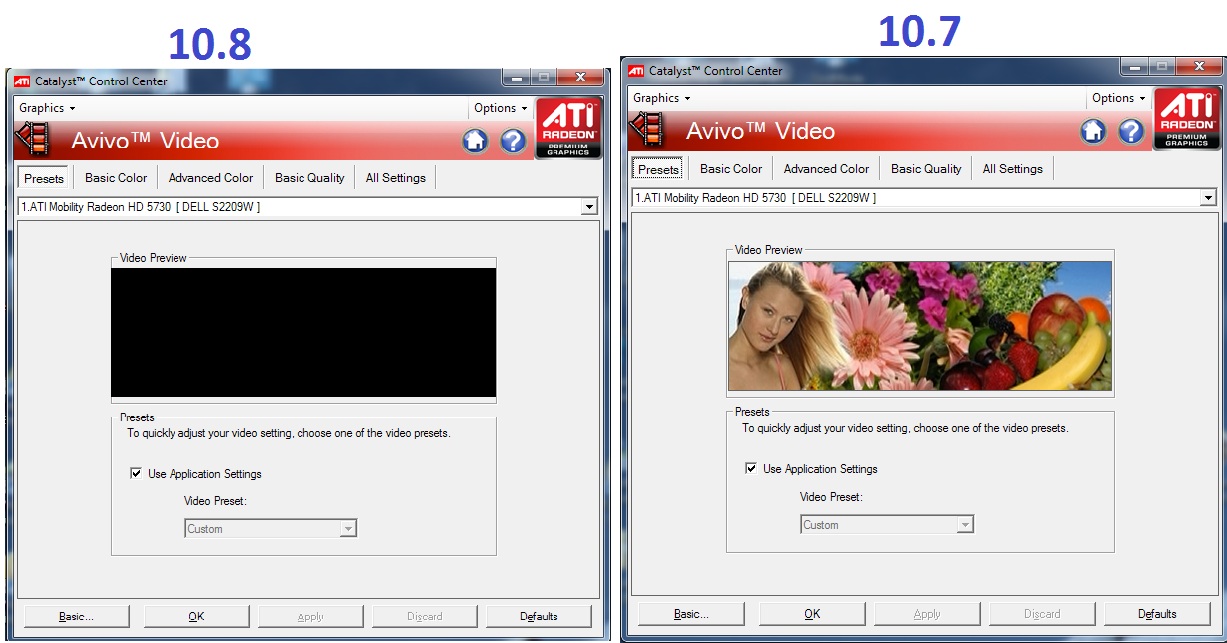Open the Graphics menu in the 10.7 window
Screen dimensions: 1227x643
click(661, 98)
